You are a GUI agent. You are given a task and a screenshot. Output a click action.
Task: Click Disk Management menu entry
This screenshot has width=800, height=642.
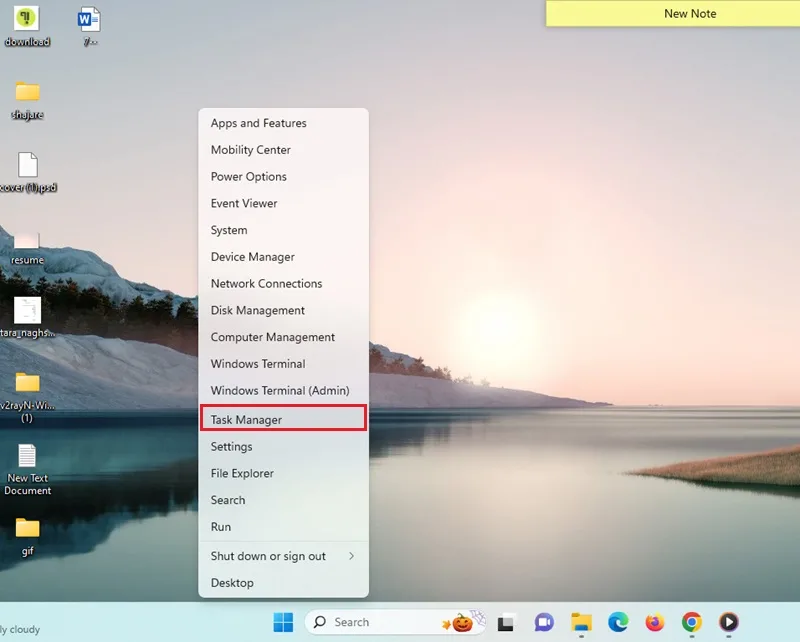(x=283, y=310)
